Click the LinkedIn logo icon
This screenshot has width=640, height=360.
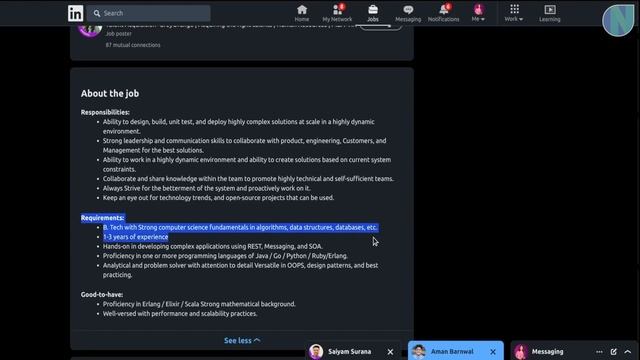pos(76,13)
